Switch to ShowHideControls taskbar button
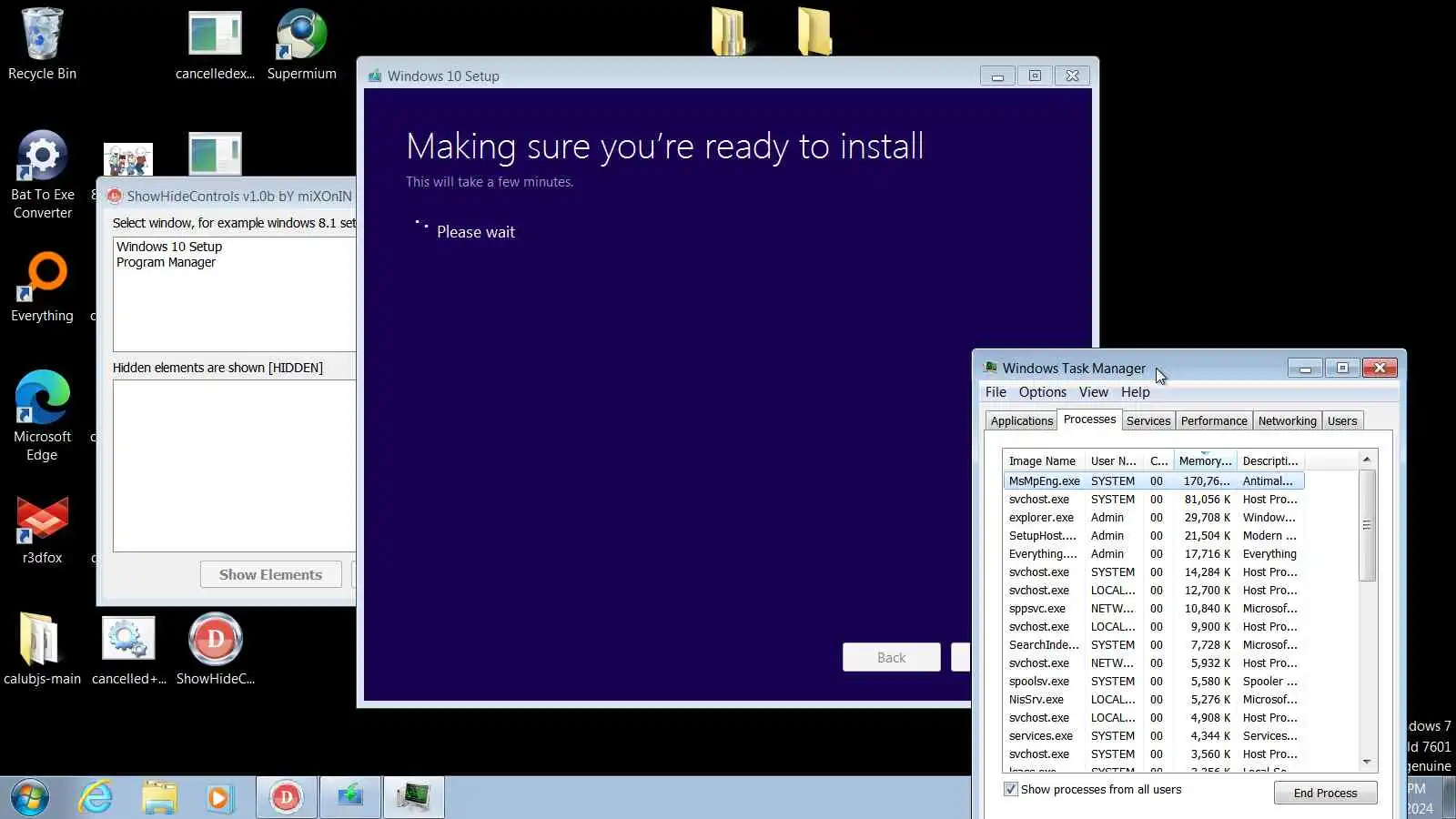1456x819 pixels. pos(287,798)
